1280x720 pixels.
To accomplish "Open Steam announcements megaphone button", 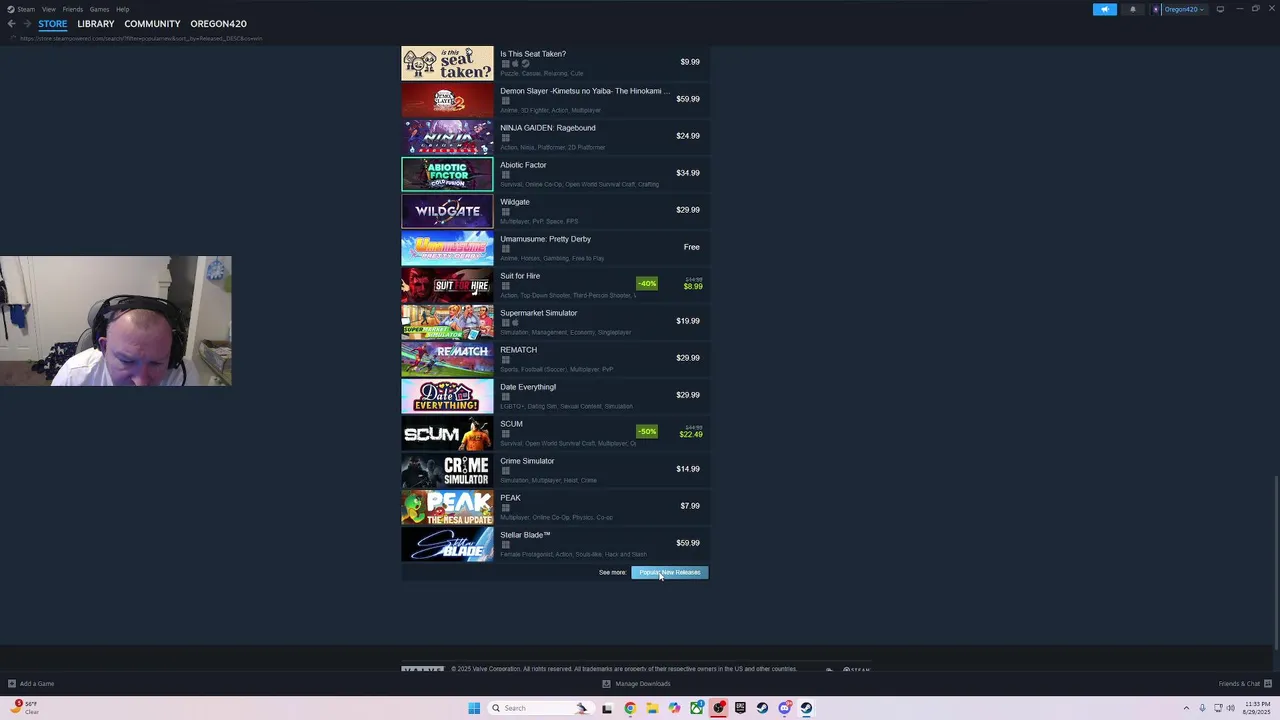I will [x=1105, y=9].
